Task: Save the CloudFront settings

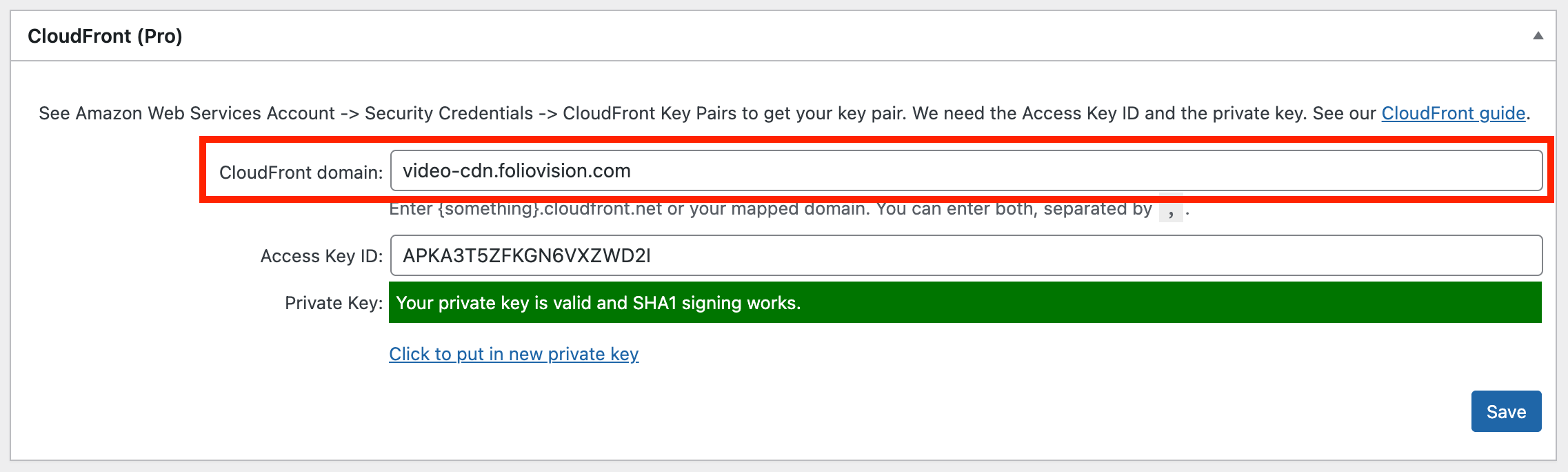Action: coord(1506,411)
